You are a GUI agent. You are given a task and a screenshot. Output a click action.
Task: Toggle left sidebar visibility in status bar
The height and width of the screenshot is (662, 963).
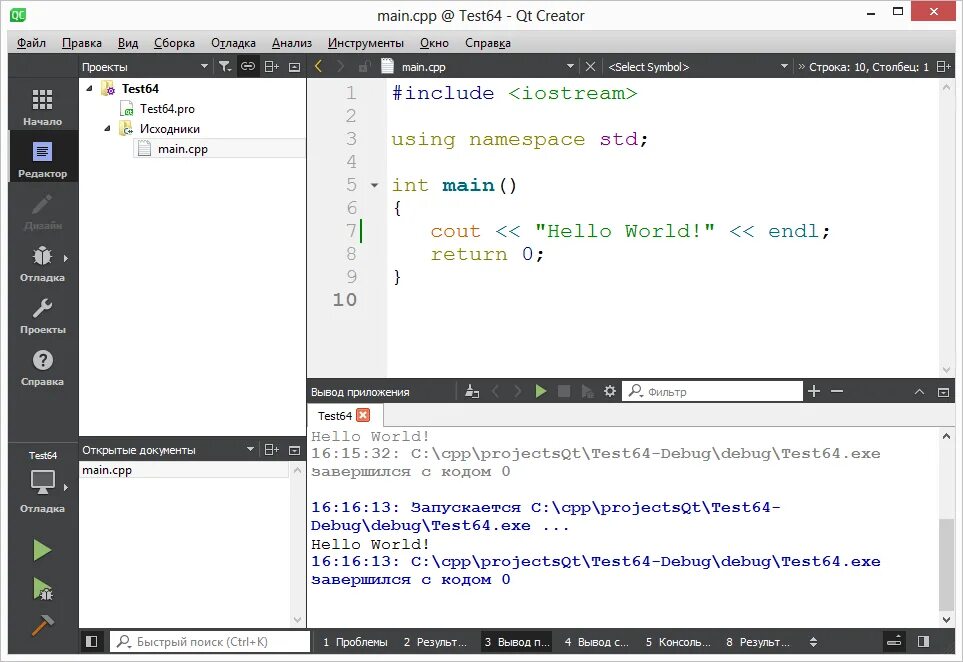pyautogui.click(x=92, y=641)
